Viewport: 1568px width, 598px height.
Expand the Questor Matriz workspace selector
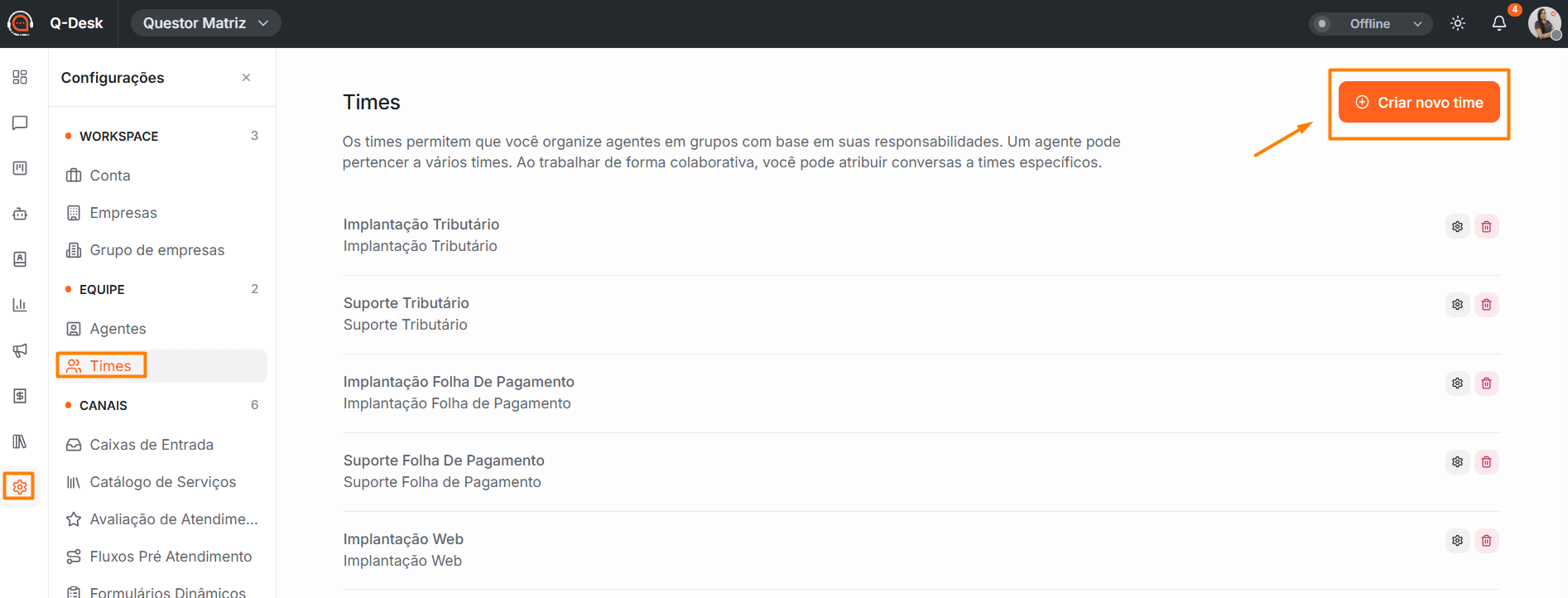point(205,23)
